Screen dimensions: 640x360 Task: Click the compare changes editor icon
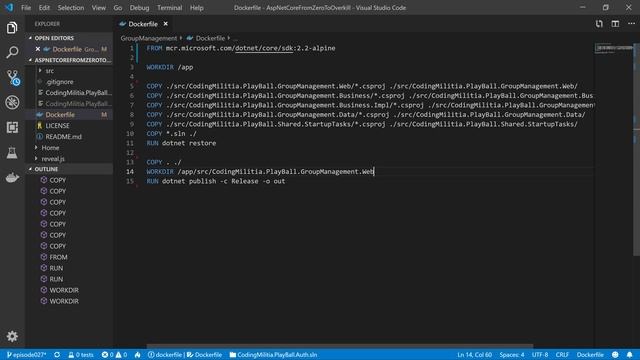599,24
